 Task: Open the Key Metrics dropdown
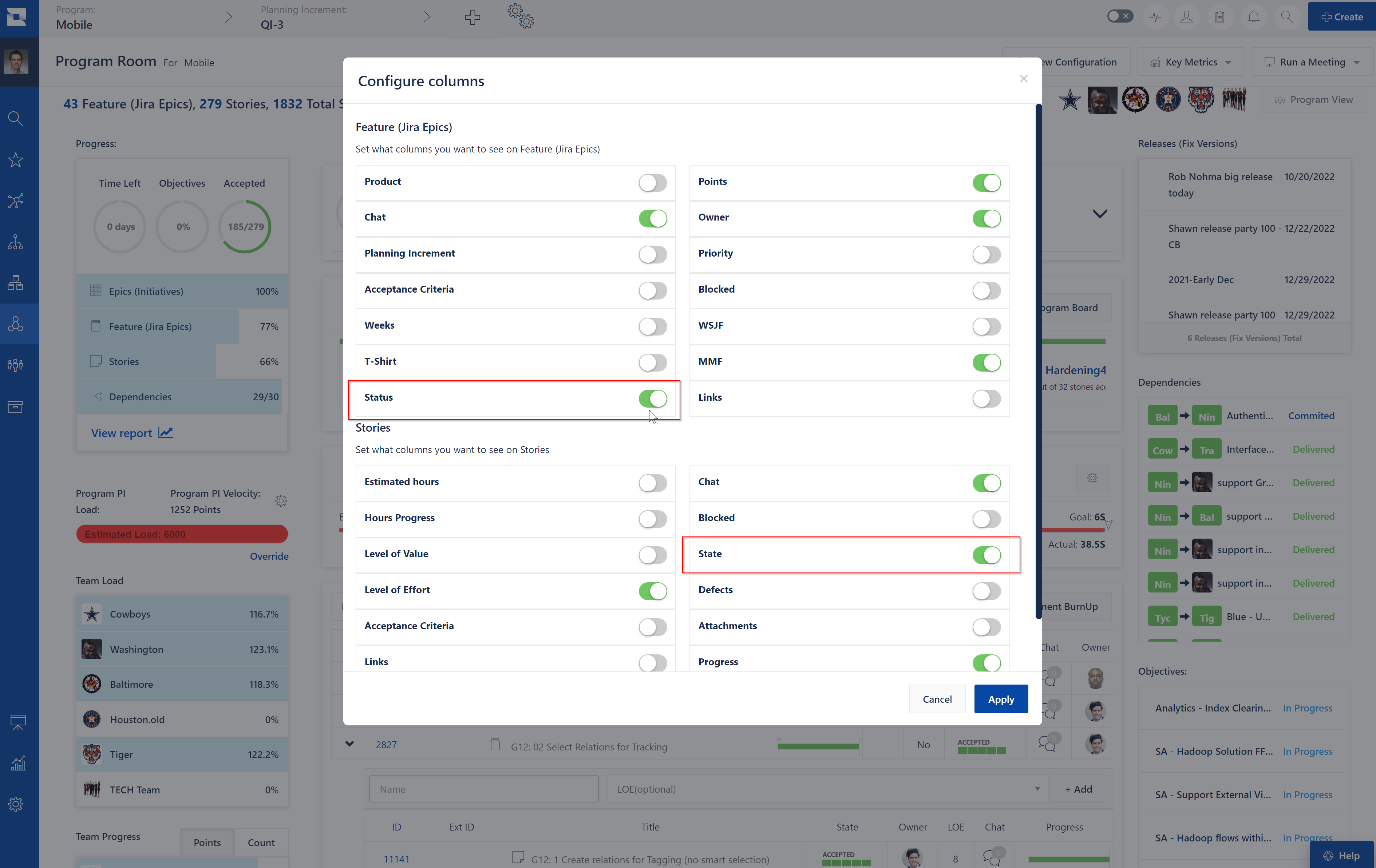point(1190,62)
